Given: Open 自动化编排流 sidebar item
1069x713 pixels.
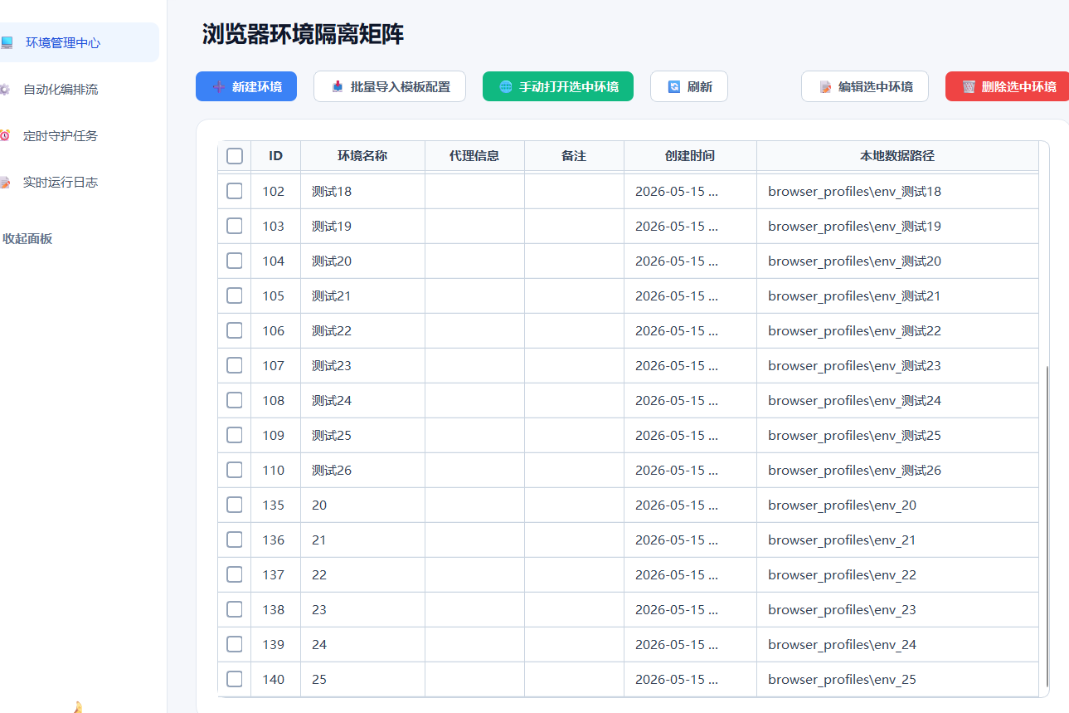Looking at the screenshot, I should [x=61, y=89].
